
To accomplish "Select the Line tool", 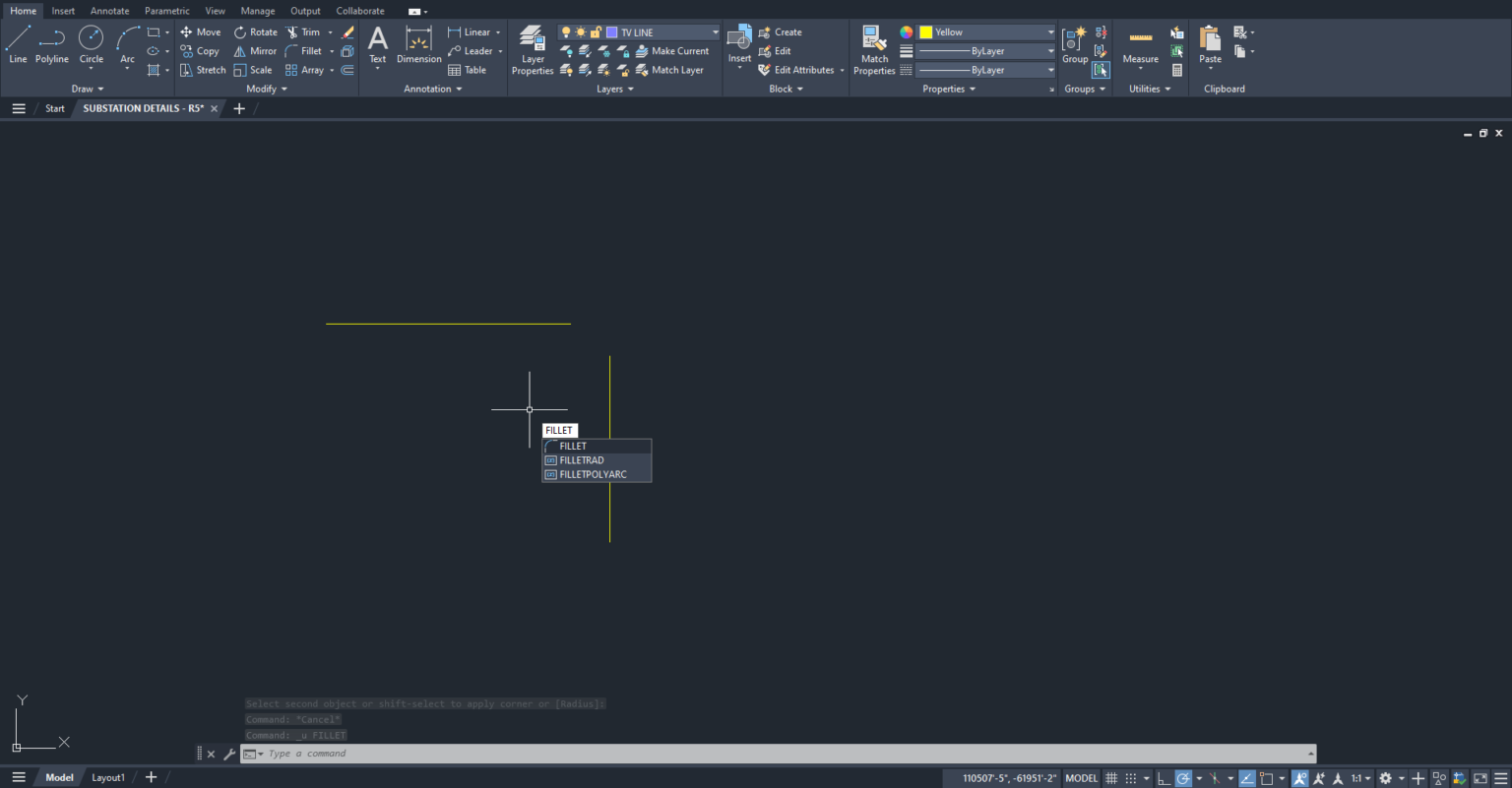I will click(17, 44).
